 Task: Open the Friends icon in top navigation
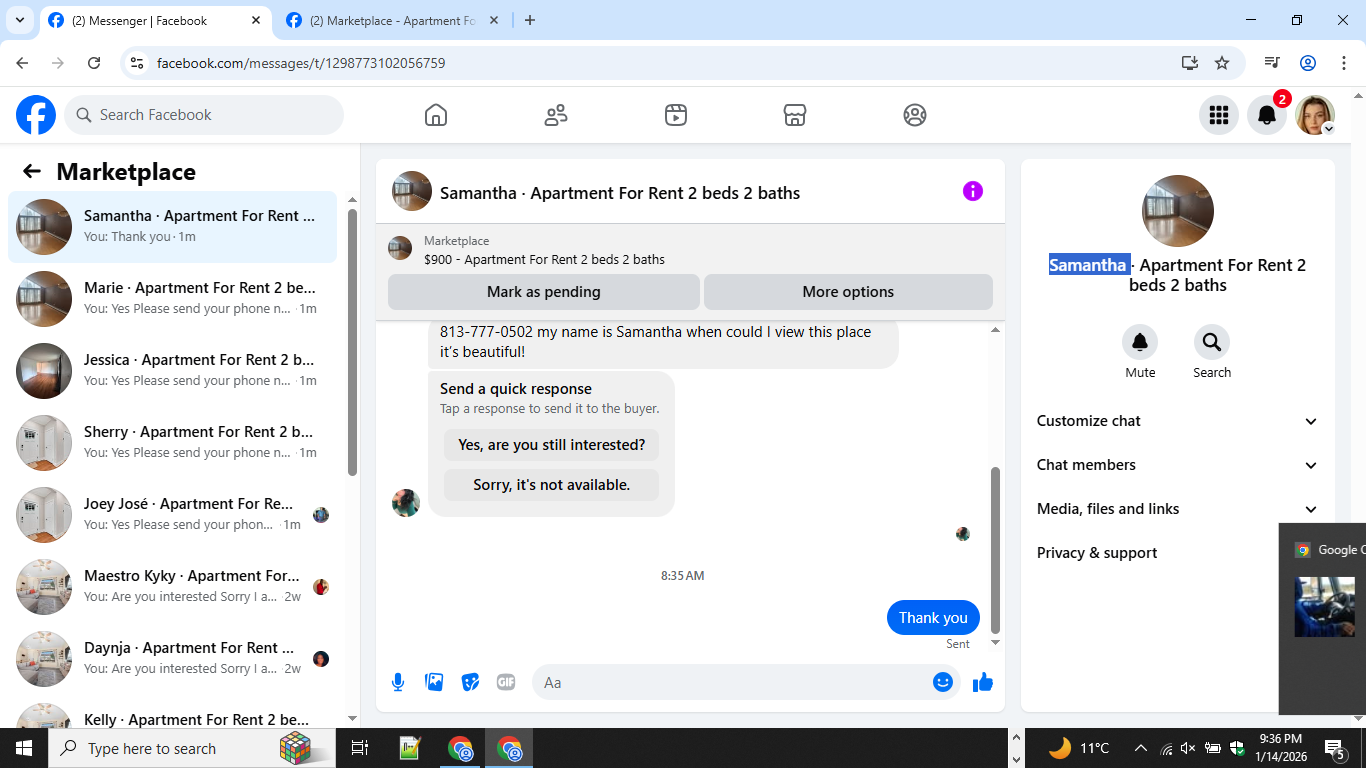[556, 115]
